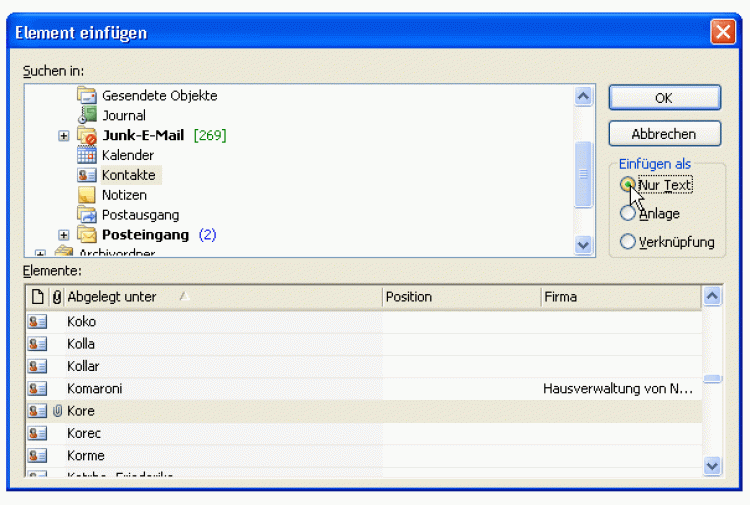Screen dimensions: 750x505
Task: Click the Postausgang outbox icon
Action: (x=87, y=215)
